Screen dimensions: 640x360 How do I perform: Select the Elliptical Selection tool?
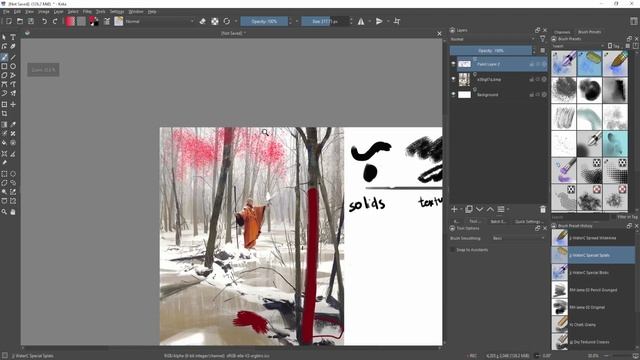[13, 174]
